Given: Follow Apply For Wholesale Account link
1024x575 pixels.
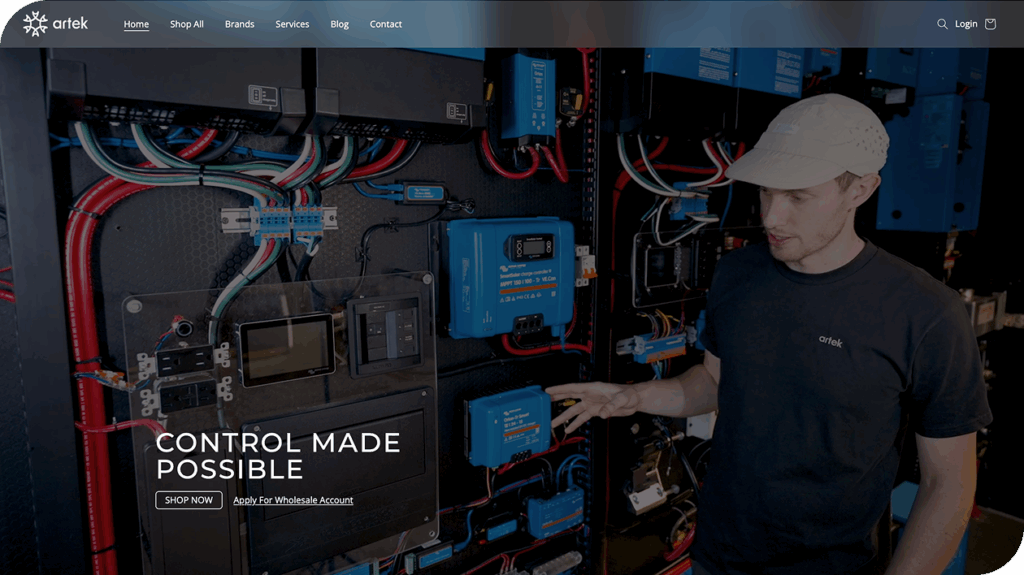Looking at the screenshot, I should tap(293, 500).
